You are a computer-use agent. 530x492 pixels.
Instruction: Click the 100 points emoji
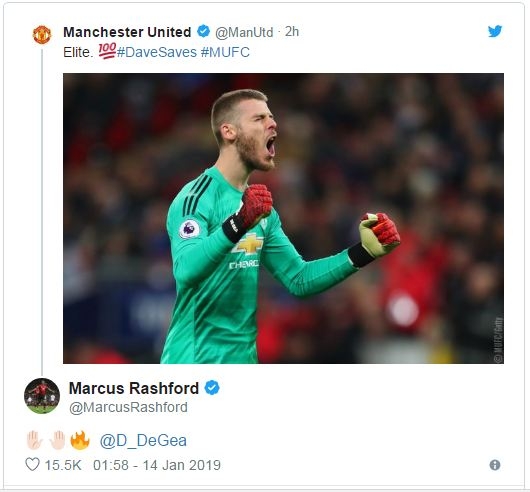coord(107,51)
